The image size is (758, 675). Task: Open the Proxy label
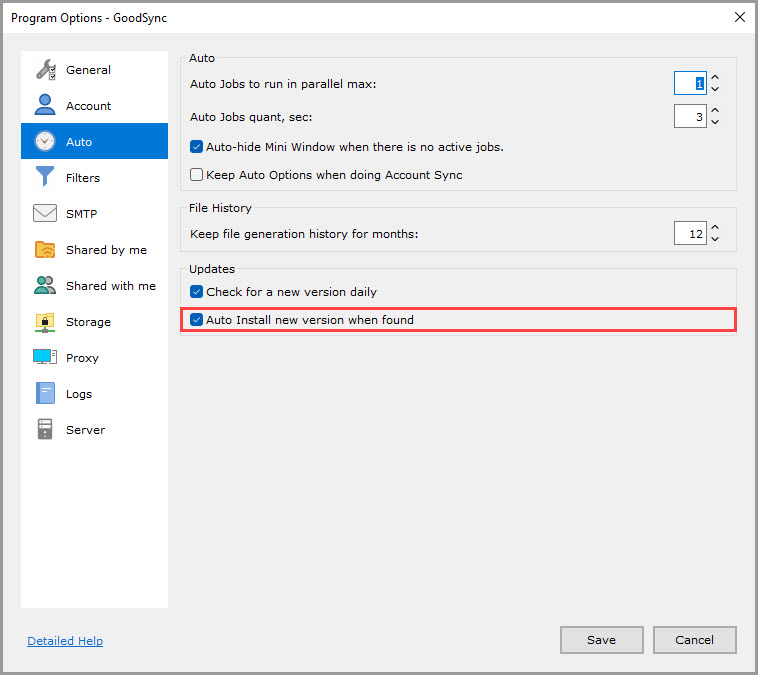point(82,358)
